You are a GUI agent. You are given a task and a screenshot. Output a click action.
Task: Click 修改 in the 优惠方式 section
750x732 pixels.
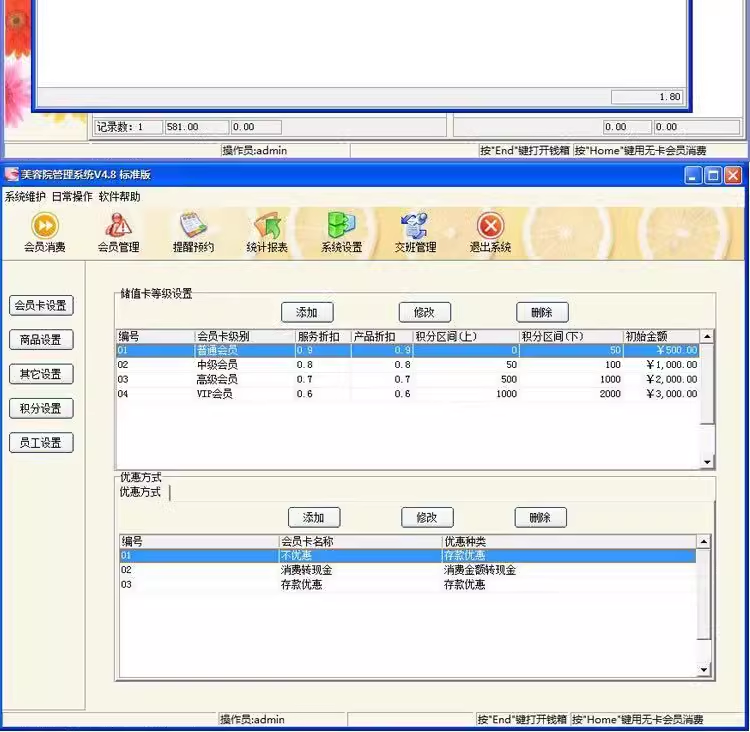click(x=427, y=518)
